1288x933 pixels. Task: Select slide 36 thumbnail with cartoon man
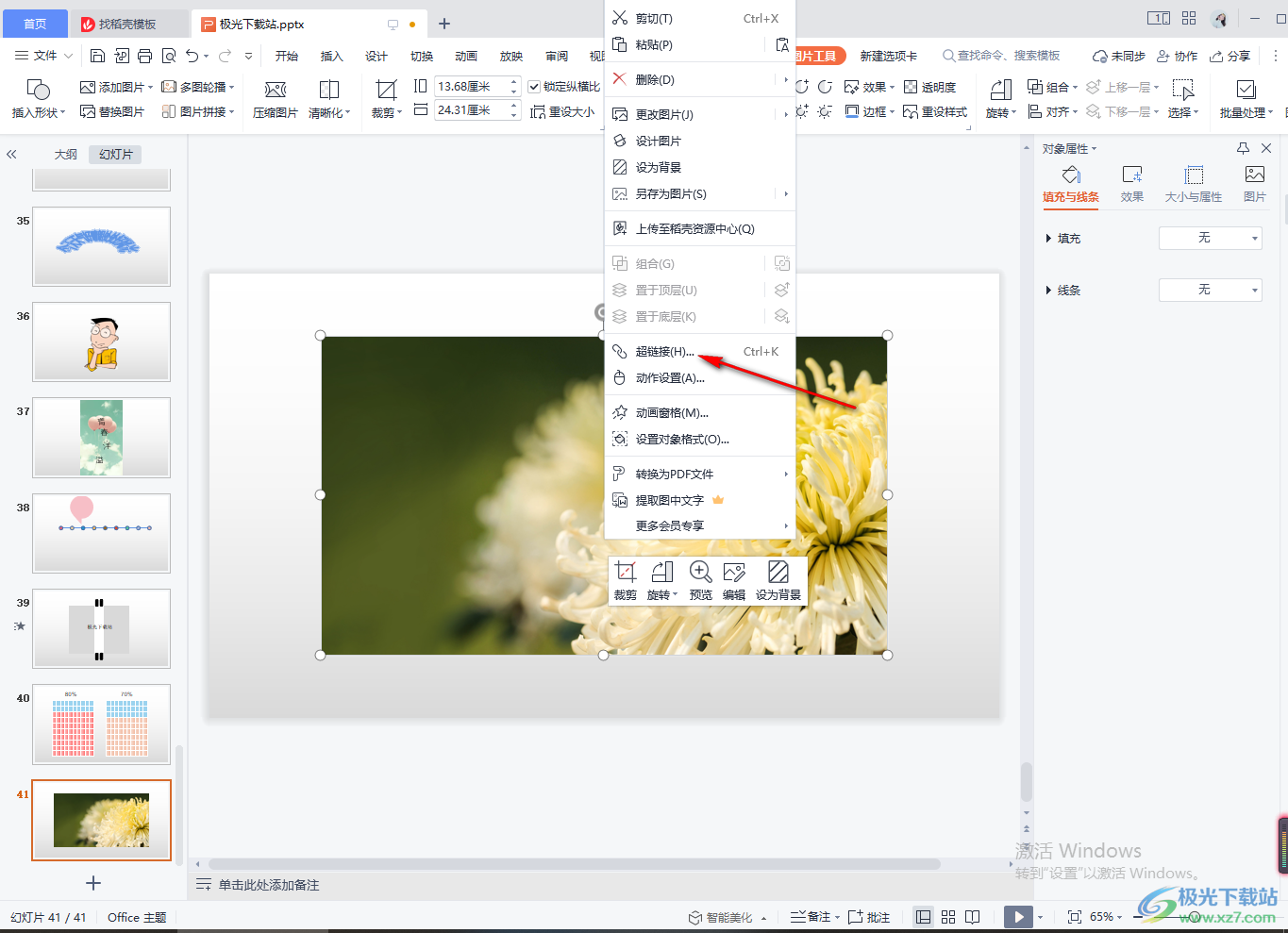coord(102,342)
